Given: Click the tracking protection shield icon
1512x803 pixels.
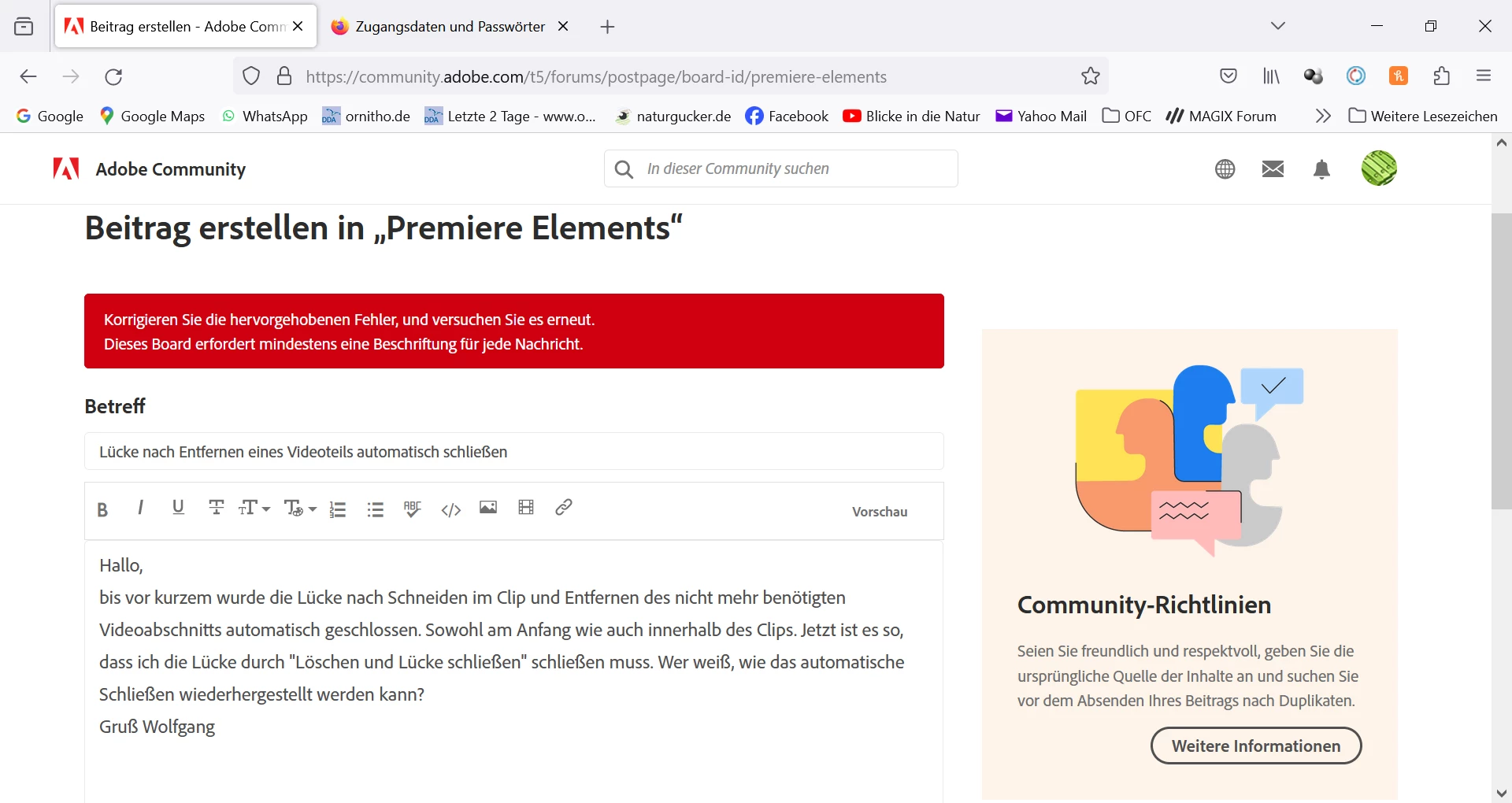Looking at the screenshot, I should click(x=251, y=76).
